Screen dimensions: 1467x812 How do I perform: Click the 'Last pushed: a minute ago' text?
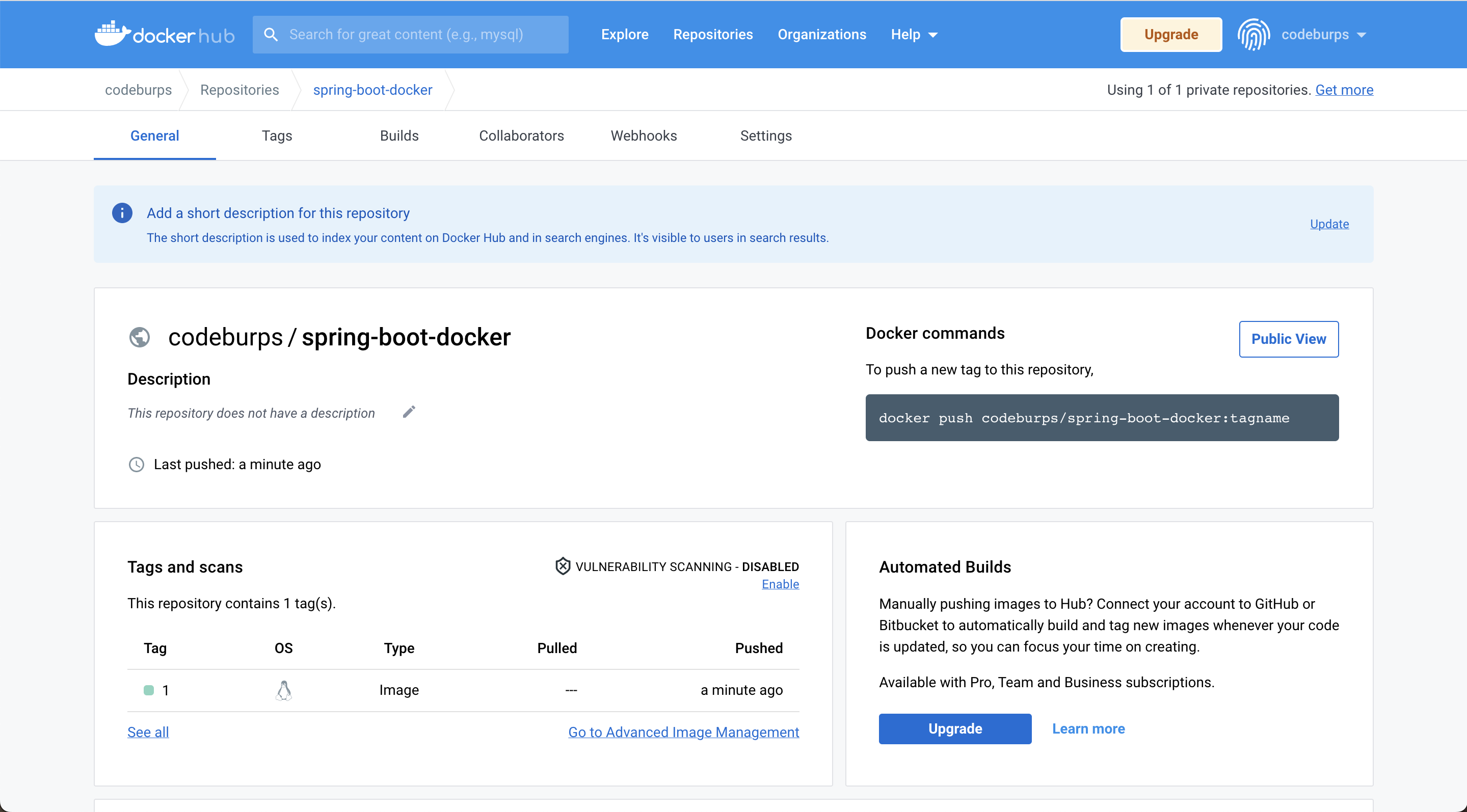237,465
